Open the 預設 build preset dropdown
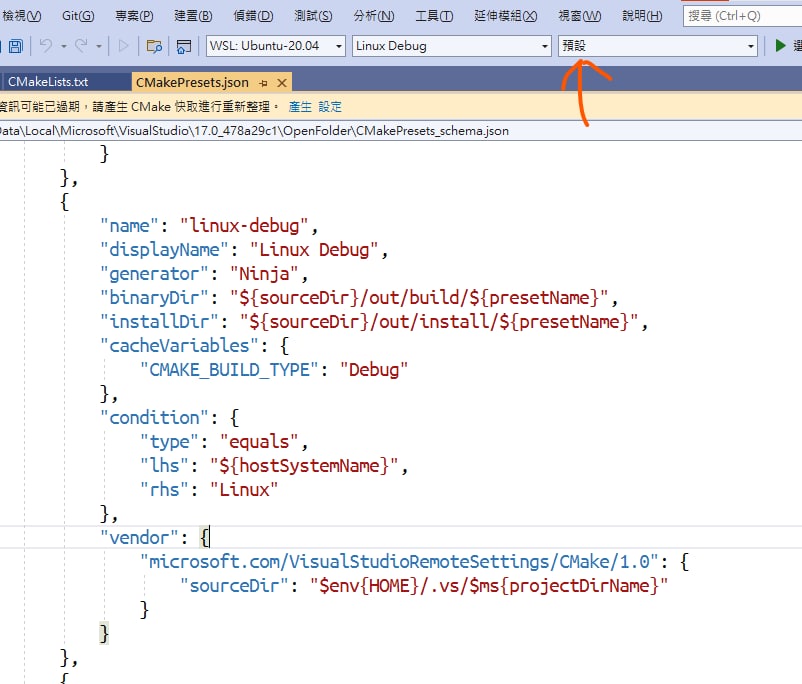802x684 pixels. 658,46
